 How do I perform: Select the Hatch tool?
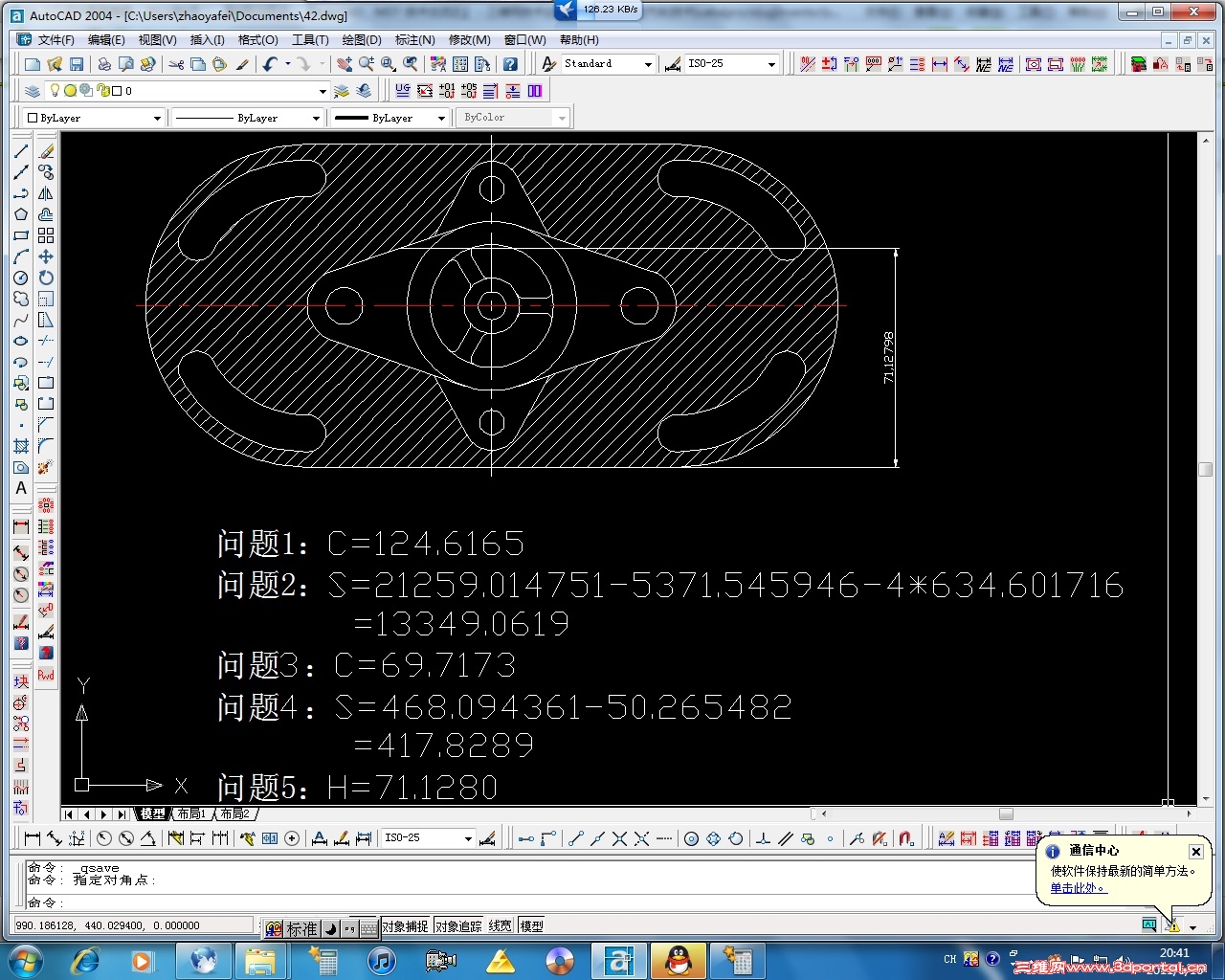[21, 446]
